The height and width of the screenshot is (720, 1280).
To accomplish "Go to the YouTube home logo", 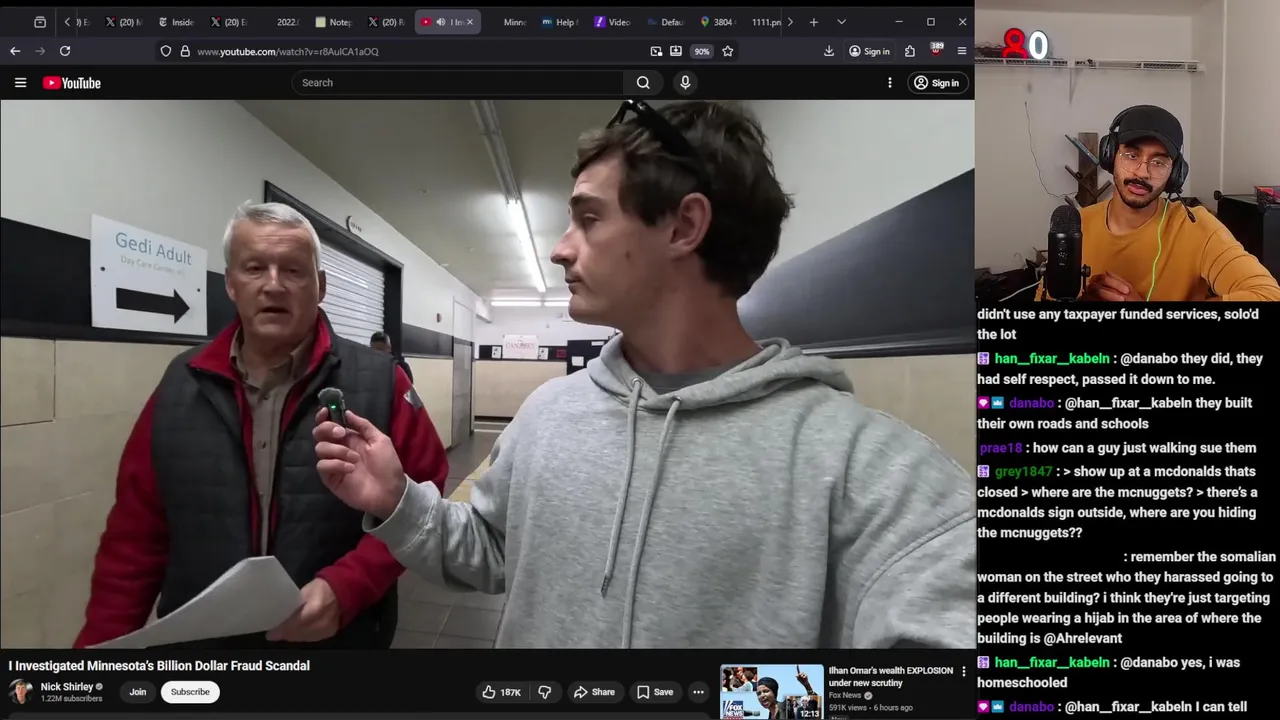I will (x=72, y=83).
